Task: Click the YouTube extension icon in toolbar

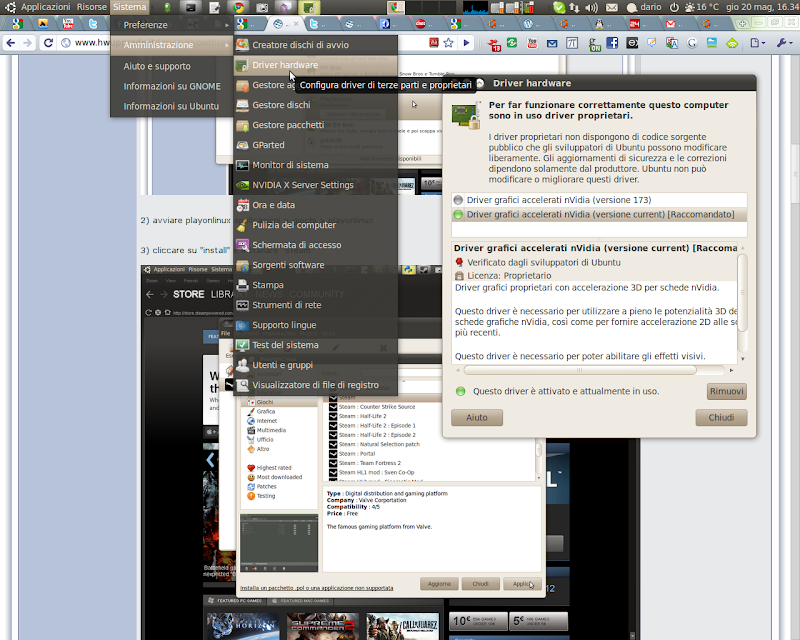Action: (532, 43)
